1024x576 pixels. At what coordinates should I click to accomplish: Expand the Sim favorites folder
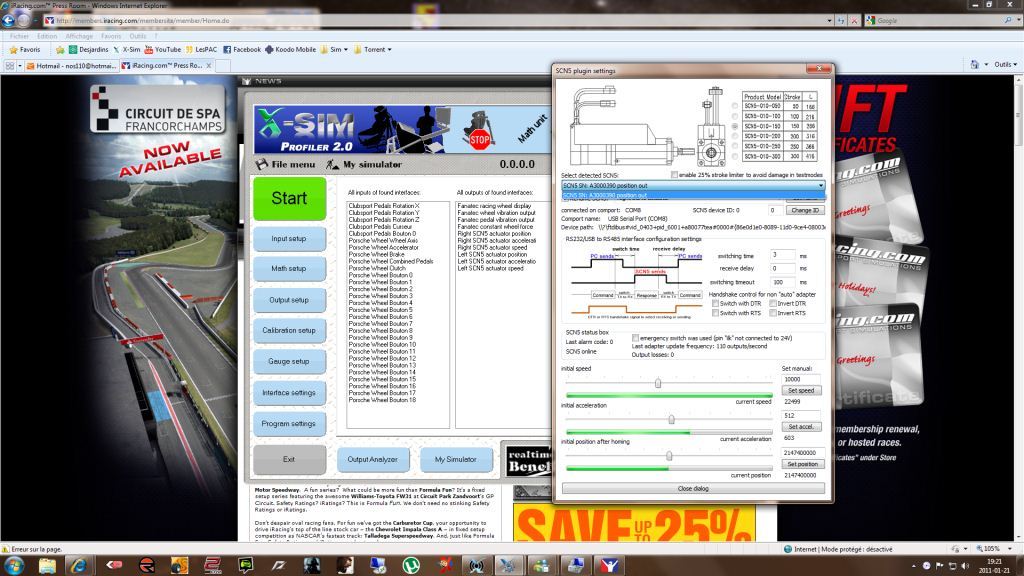(334, 50)
